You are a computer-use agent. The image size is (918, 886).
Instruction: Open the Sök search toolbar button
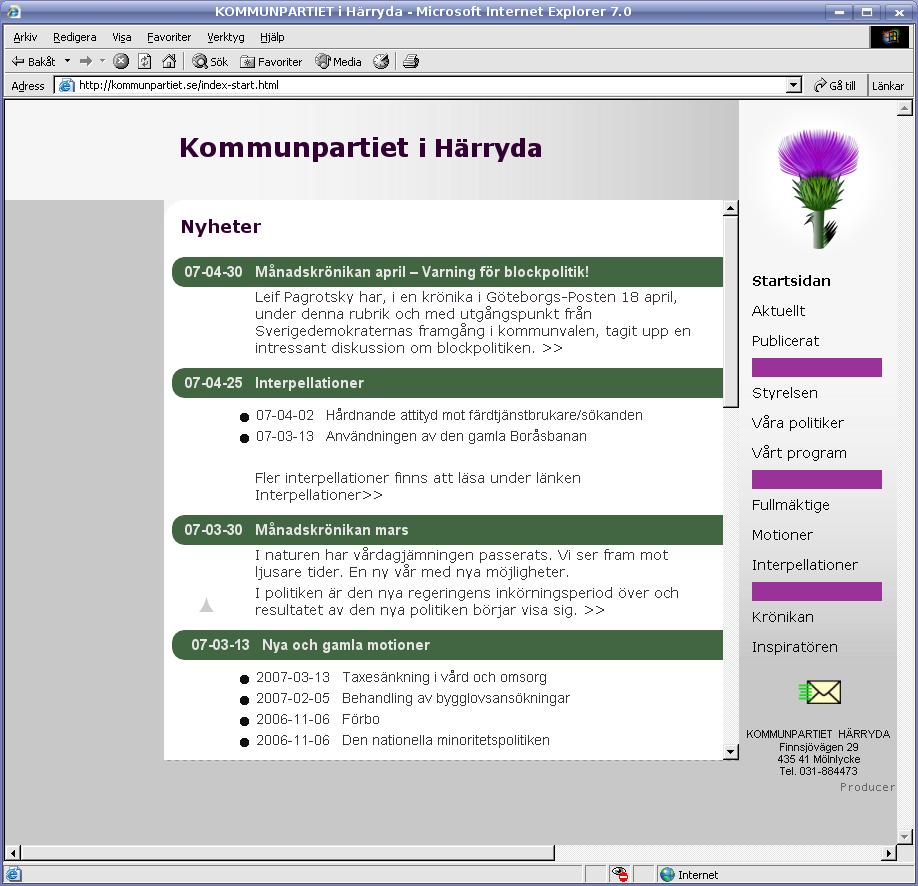click(x=210, y=61)
